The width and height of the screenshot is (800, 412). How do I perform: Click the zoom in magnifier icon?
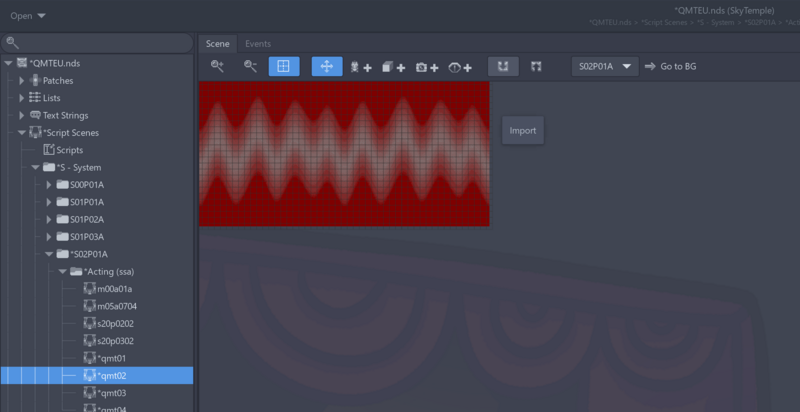[217, 66]
